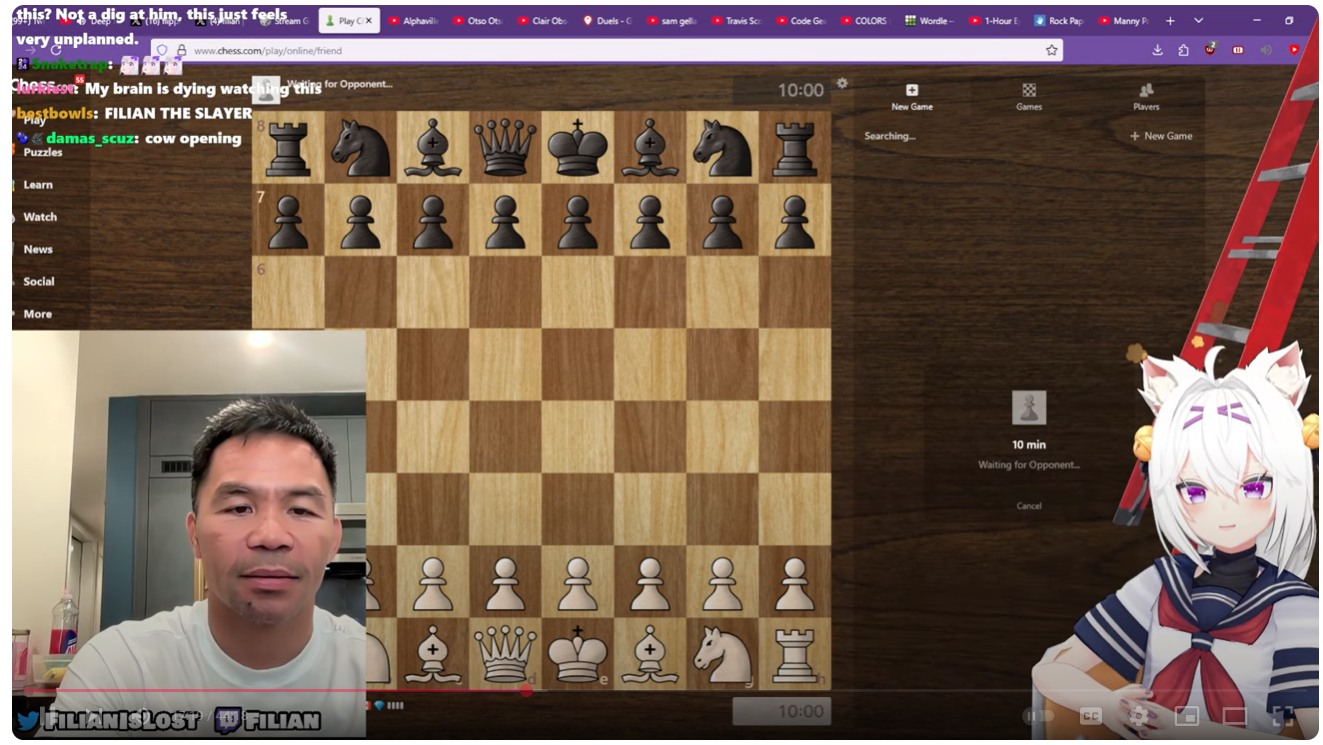
Task: Open the chess.com board settings gear
Action: tap(842, 83)
